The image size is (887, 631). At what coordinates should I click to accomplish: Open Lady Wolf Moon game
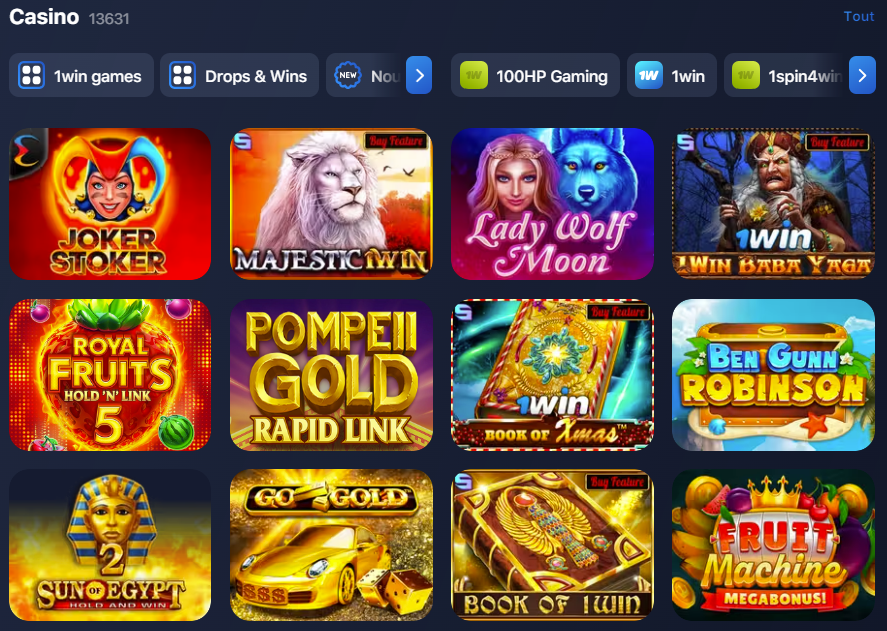click(552, 204)
